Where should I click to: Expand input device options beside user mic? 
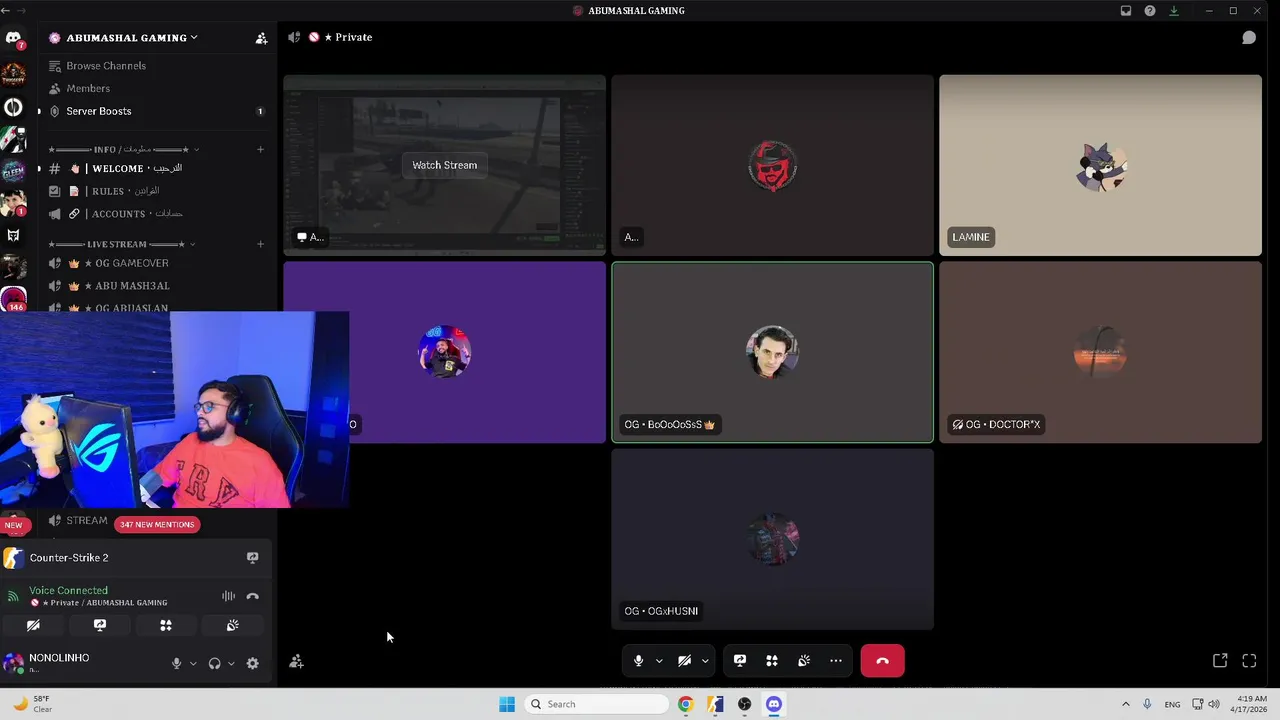click(193, 663)
